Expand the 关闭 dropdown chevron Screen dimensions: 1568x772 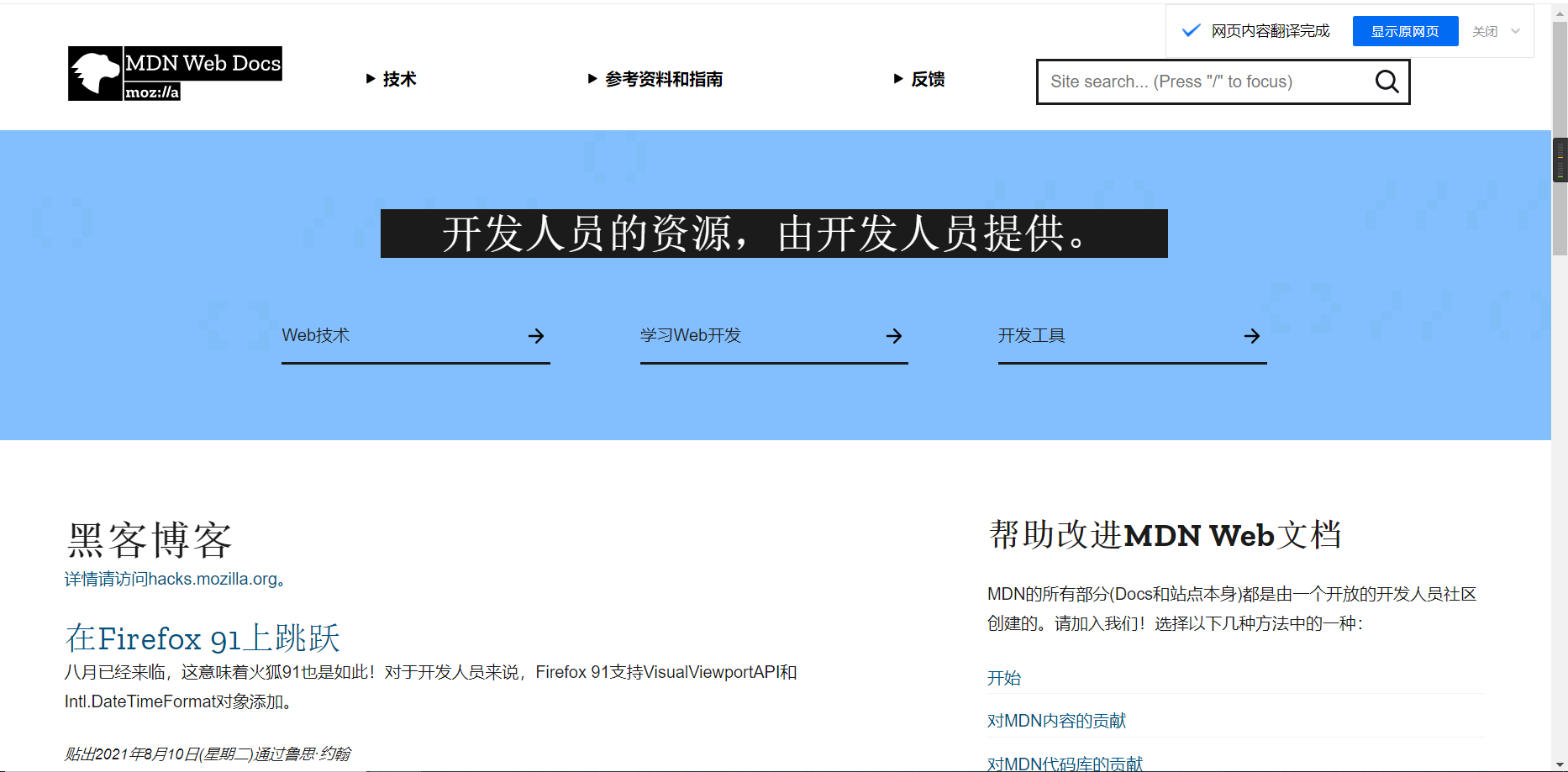(x=1515, y=31)
